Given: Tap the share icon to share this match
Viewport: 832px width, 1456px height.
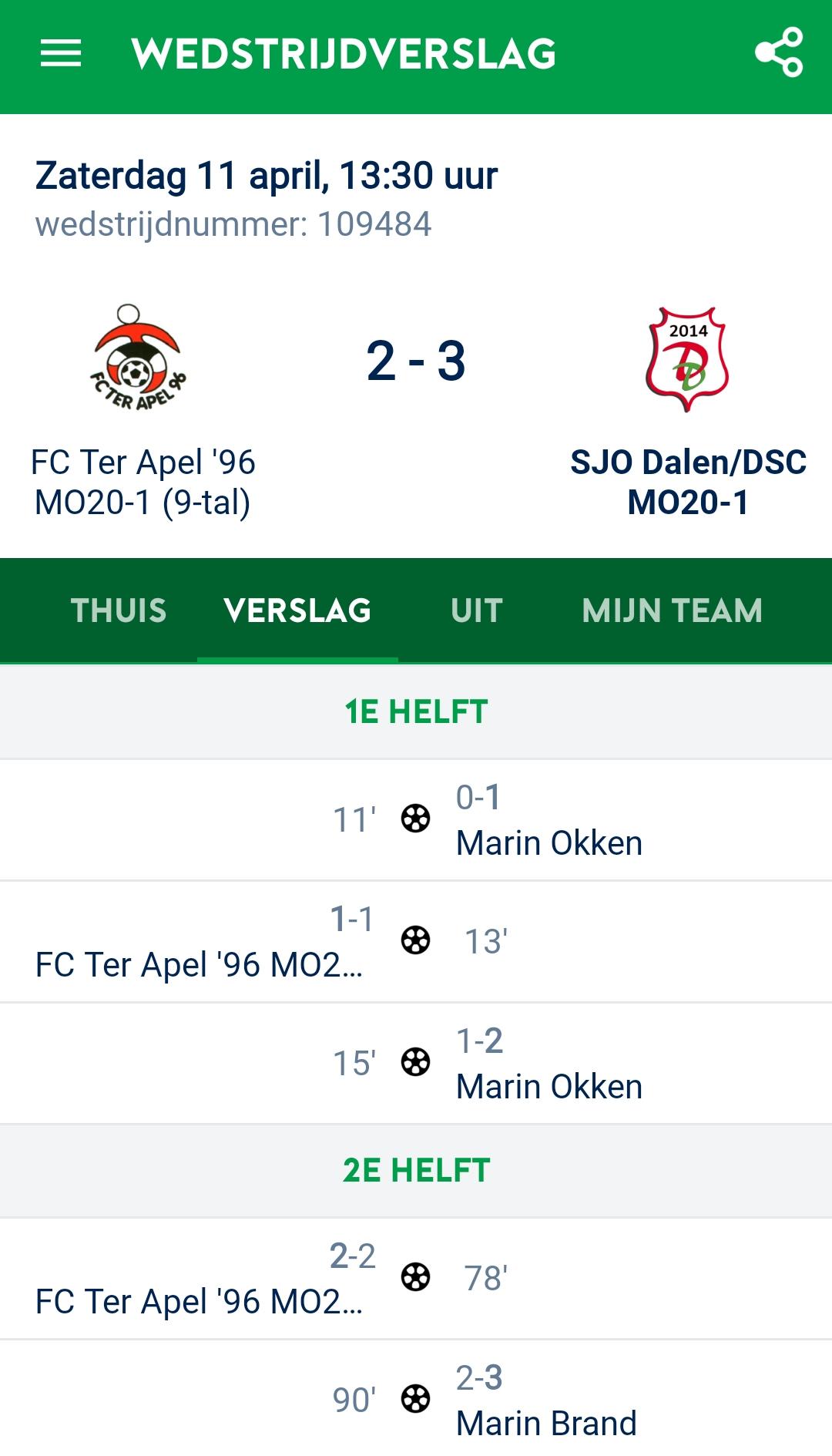Looking at the screenshot, I should click(x=780, y=55).
